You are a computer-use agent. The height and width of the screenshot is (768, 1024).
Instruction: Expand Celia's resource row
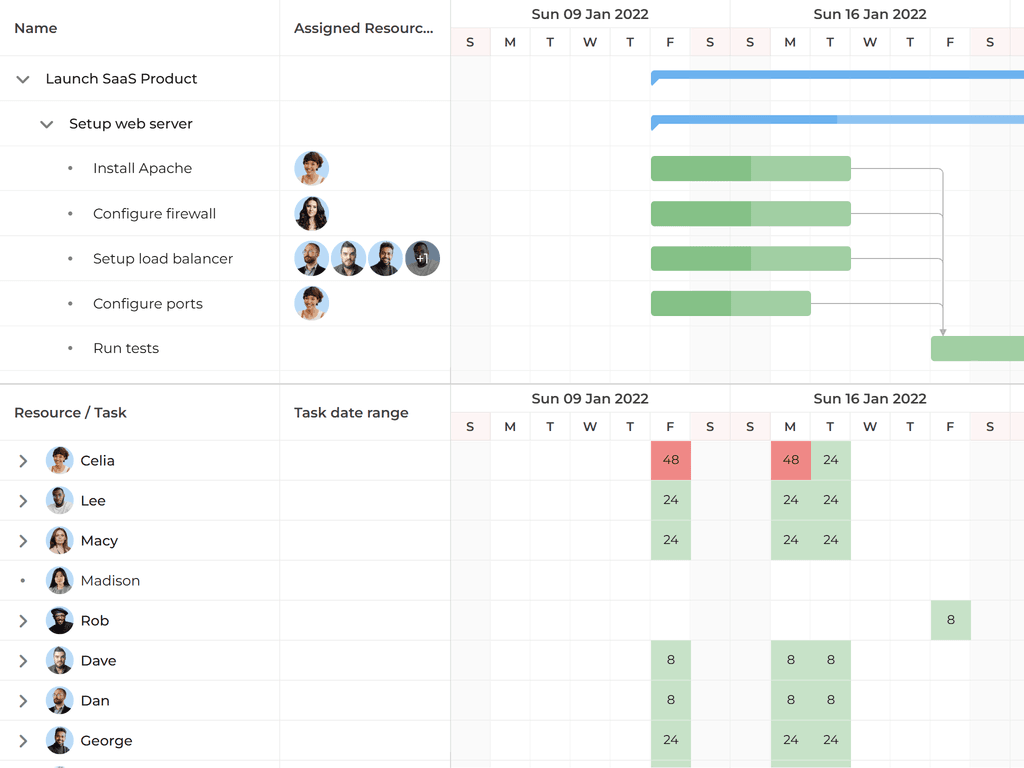(x=22, y=461)
